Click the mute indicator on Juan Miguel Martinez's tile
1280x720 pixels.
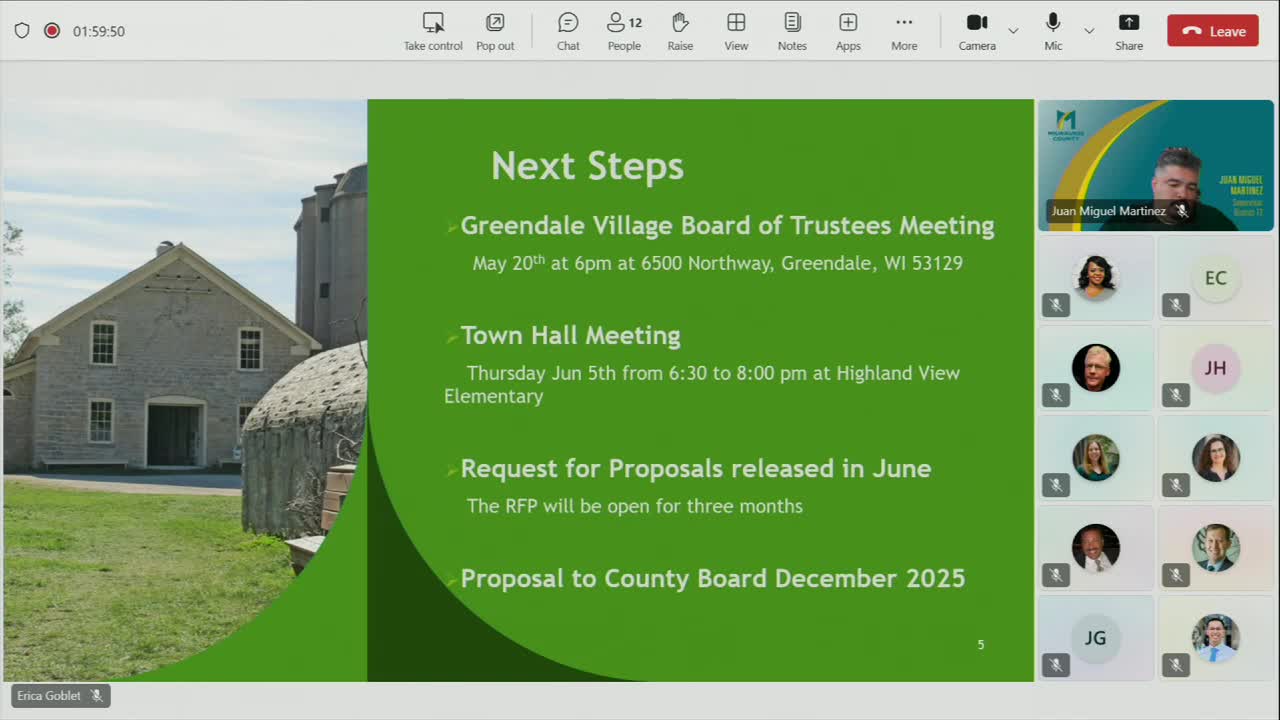click(1182, 211)
